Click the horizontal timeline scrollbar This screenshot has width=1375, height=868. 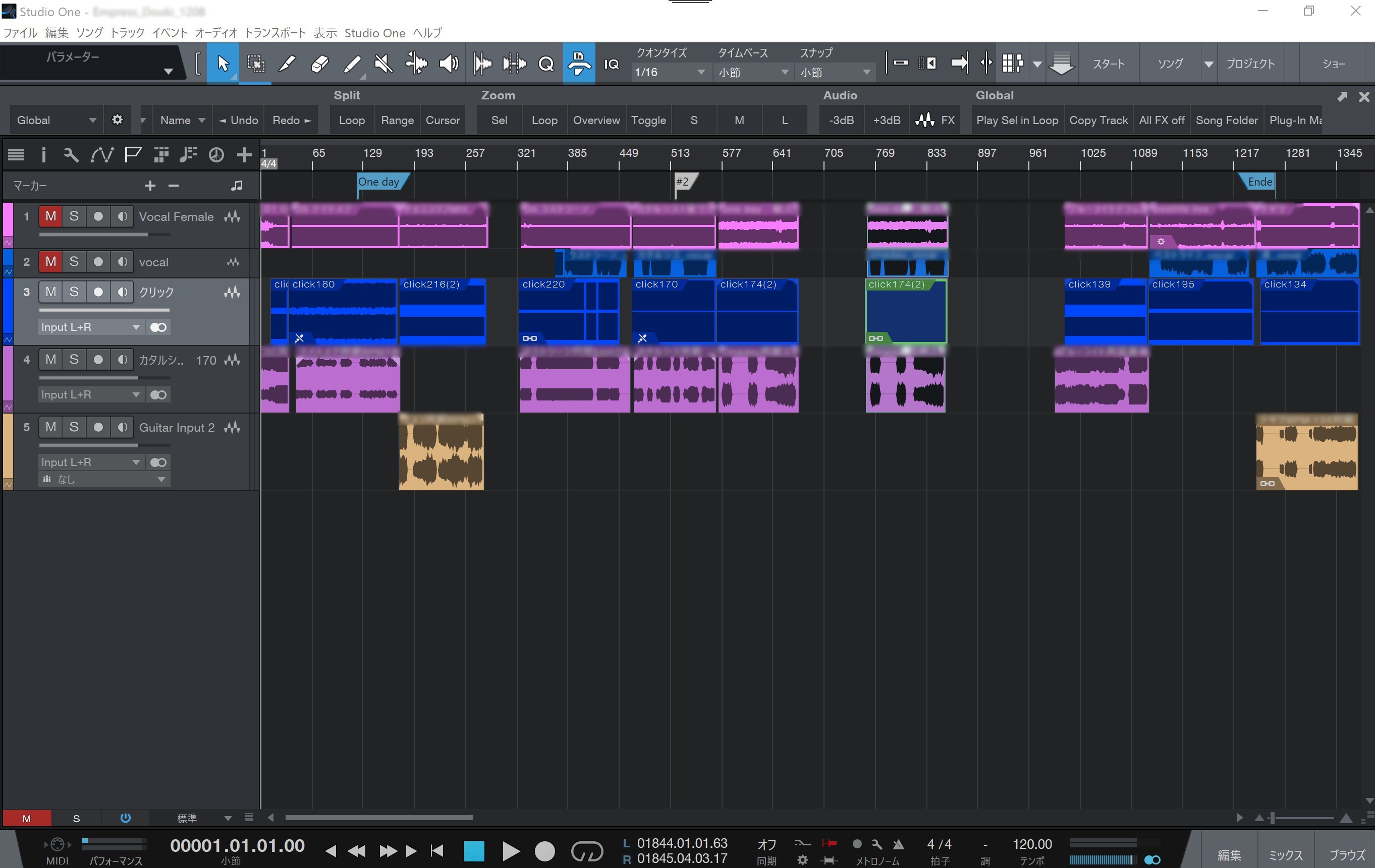[x=379, y=818]
